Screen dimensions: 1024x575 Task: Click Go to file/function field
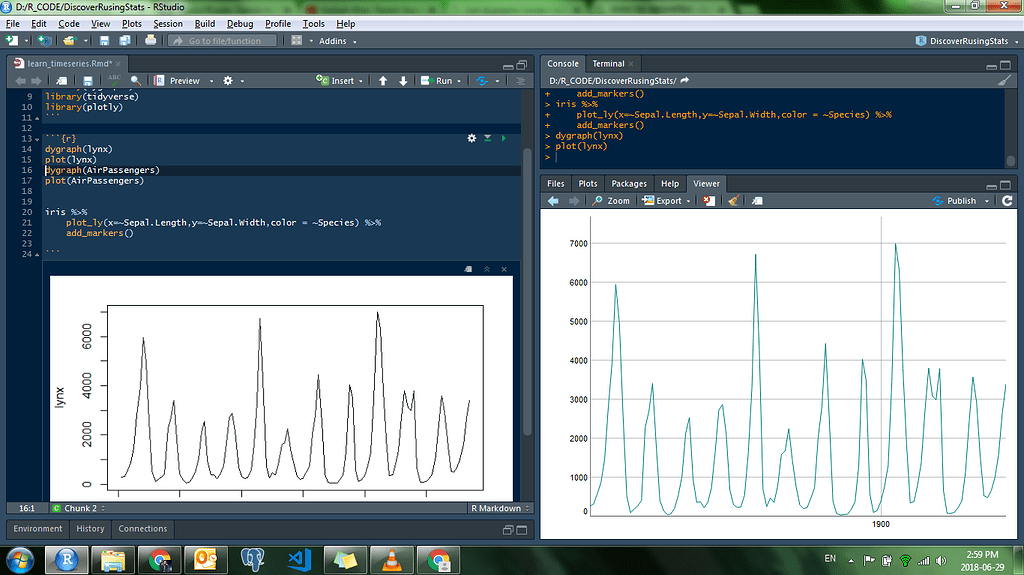coord(223,41)
